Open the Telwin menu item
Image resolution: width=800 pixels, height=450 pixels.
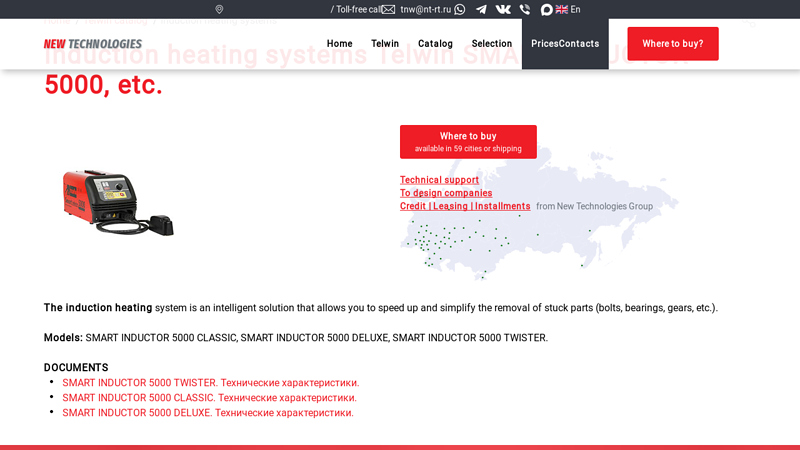(385, 44)
